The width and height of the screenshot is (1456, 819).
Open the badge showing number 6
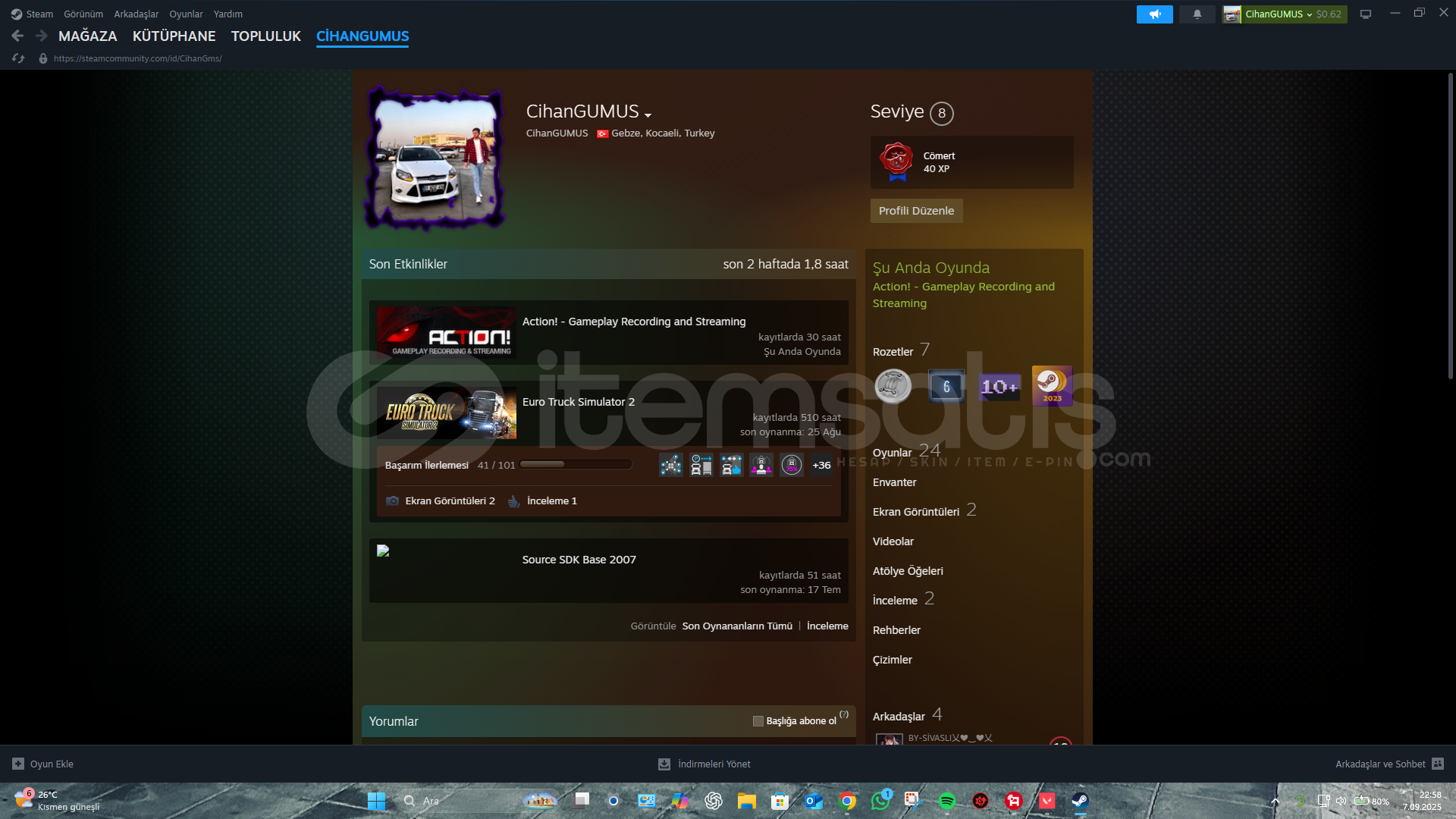click(946, 386)
